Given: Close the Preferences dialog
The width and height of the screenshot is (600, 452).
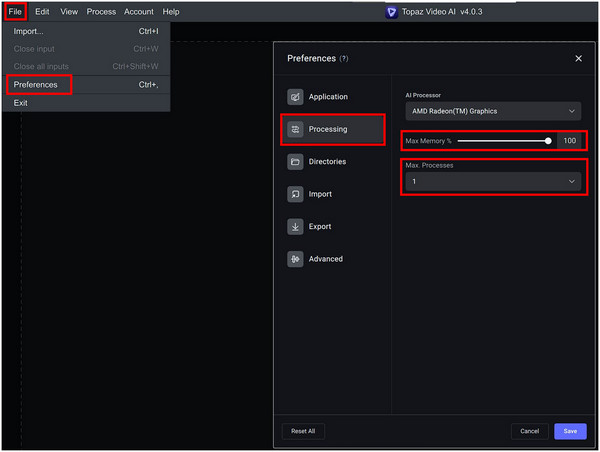Looking at the screenshot, I should 578,59.
